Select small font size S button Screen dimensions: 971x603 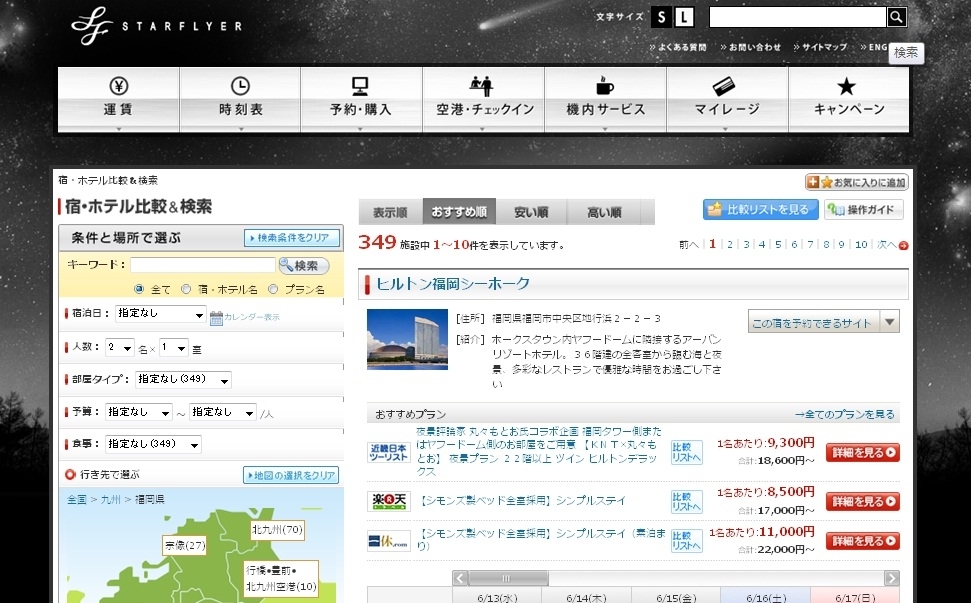(x=661, y=17)
